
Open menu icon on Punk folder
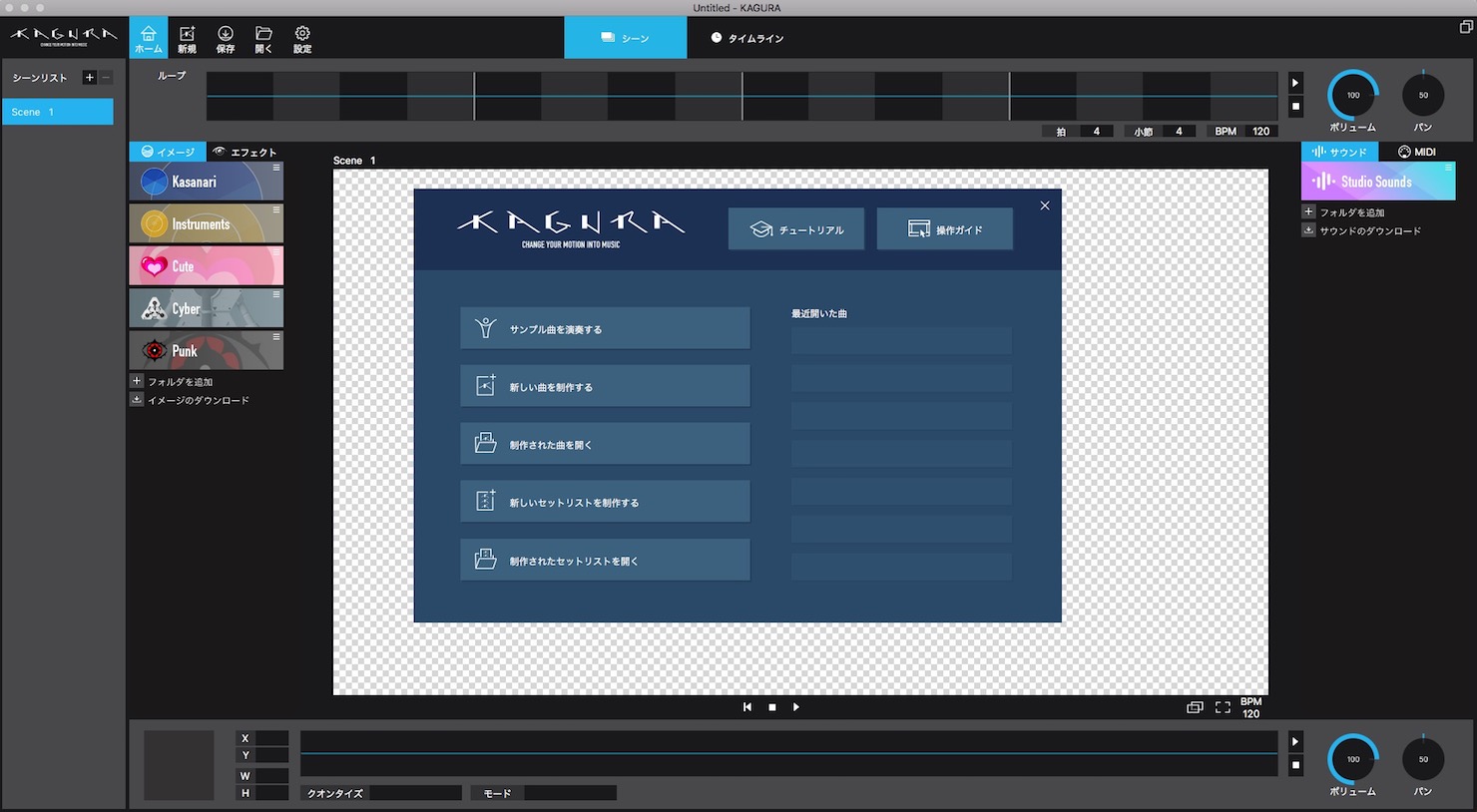pos(276,337)
